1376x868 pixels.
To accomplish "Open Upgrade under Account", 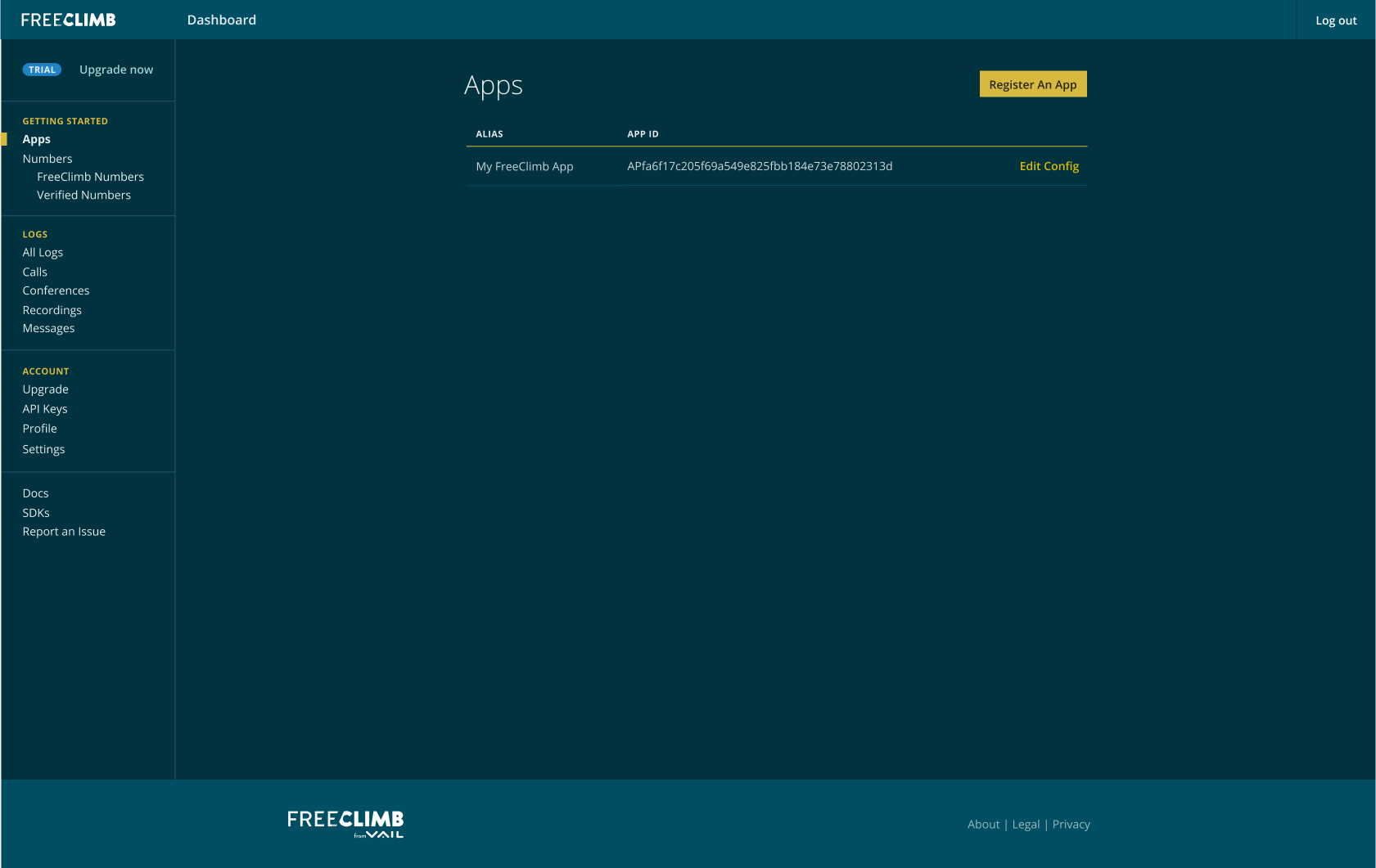I will 46,389.
